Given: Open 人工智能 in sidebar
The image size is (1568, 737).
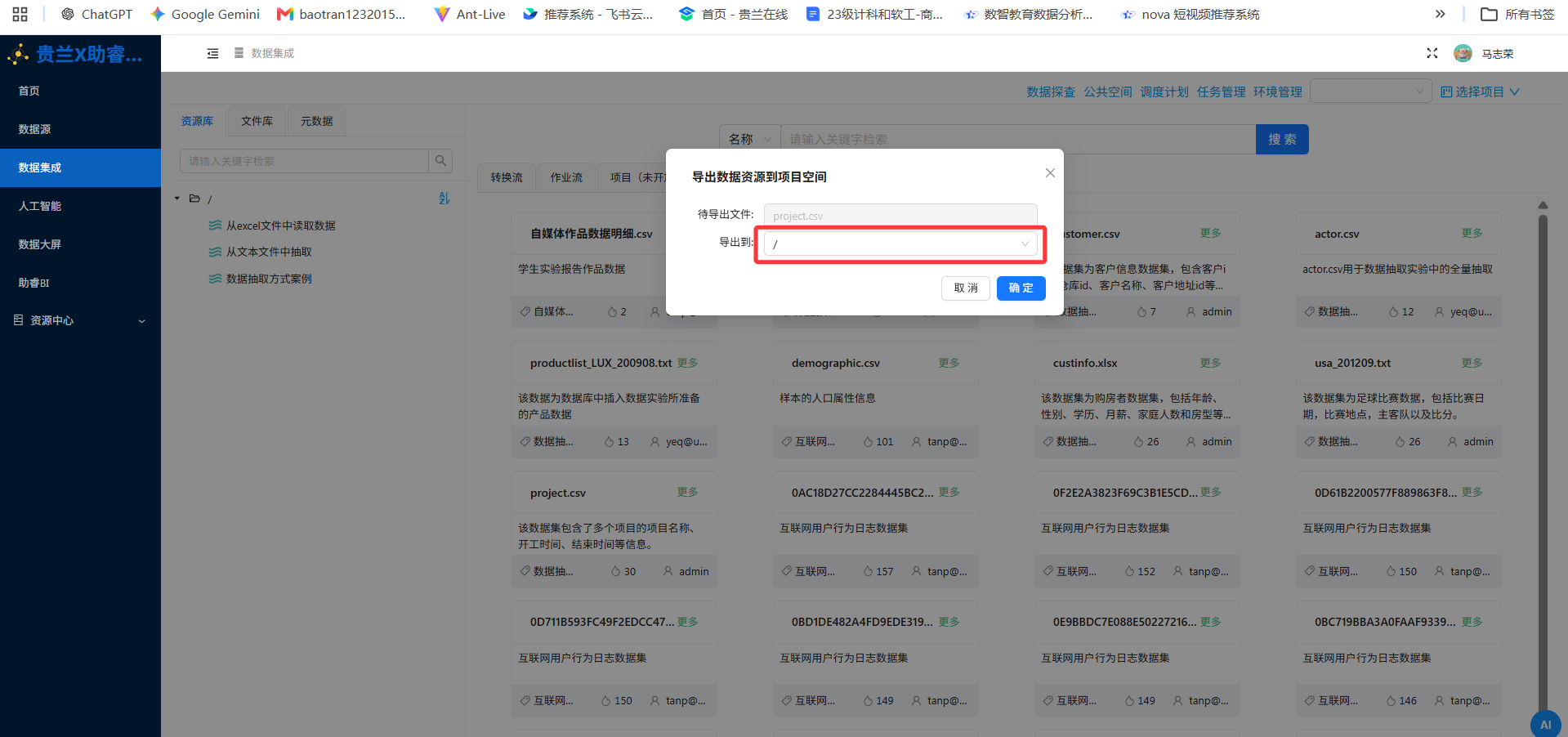Looking at the screenshot, I should (80, 206).
